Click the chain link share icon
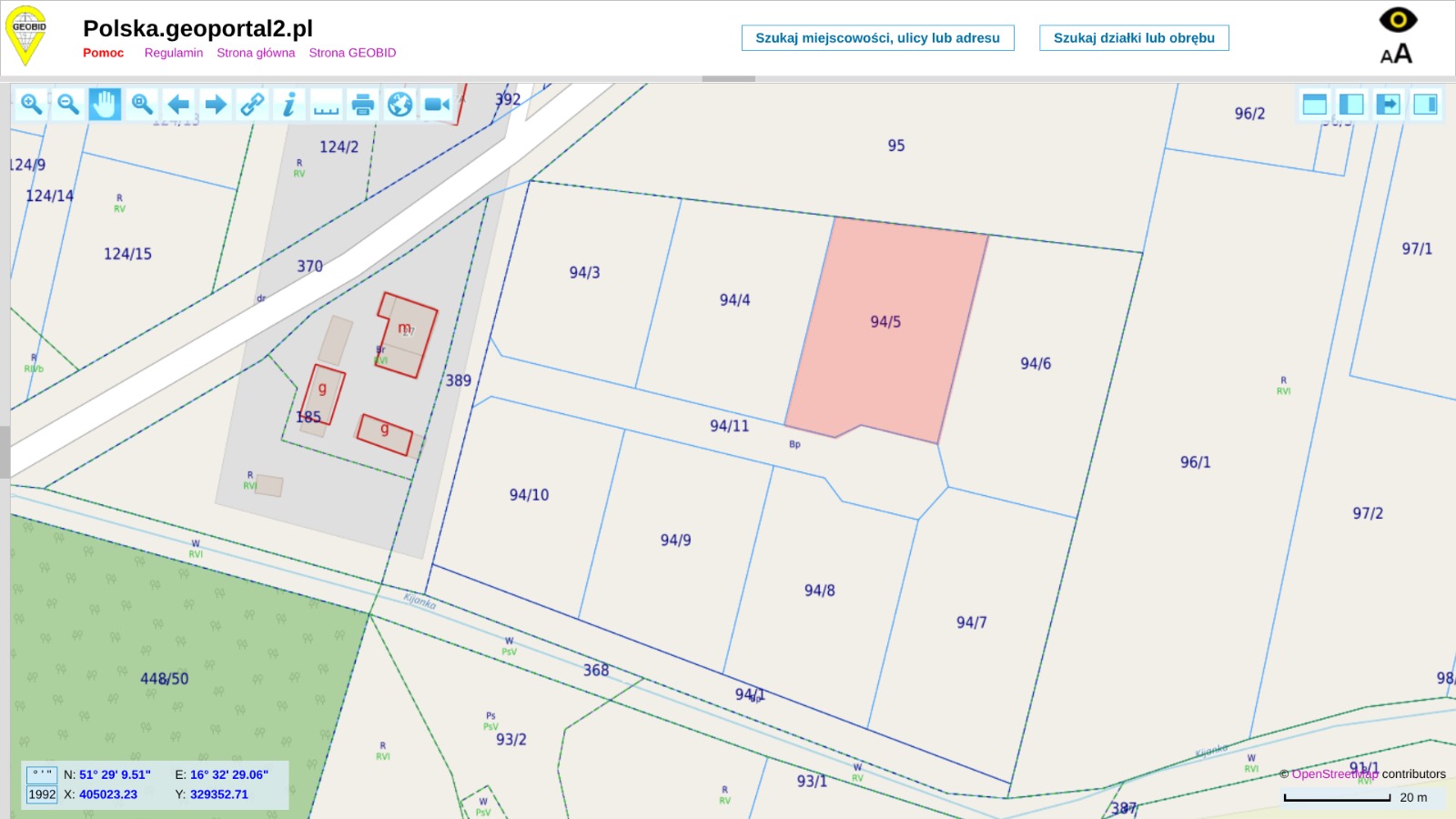The image size is (1456, 819). (x=252, y=105)
